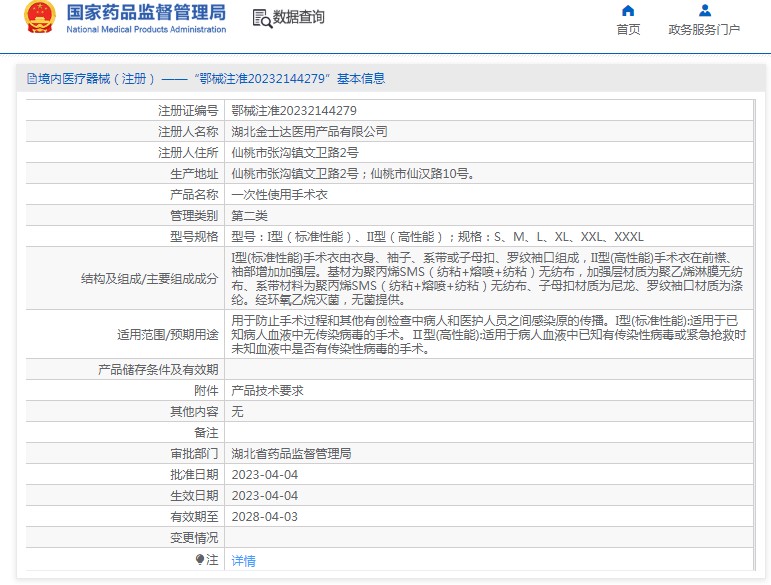Click the 变更情况 label
The width and height of the screenshot is (771, 585).
coord(194,538)
